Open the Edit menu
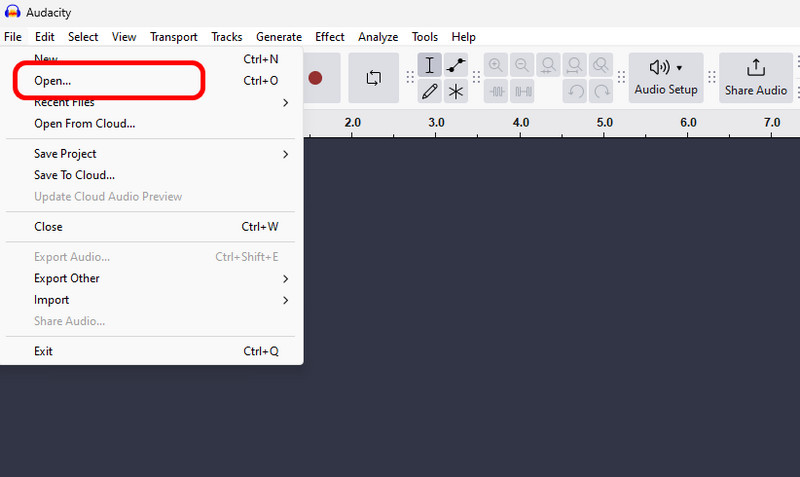Viewport: 800px width, 477px height. [44, 37]
